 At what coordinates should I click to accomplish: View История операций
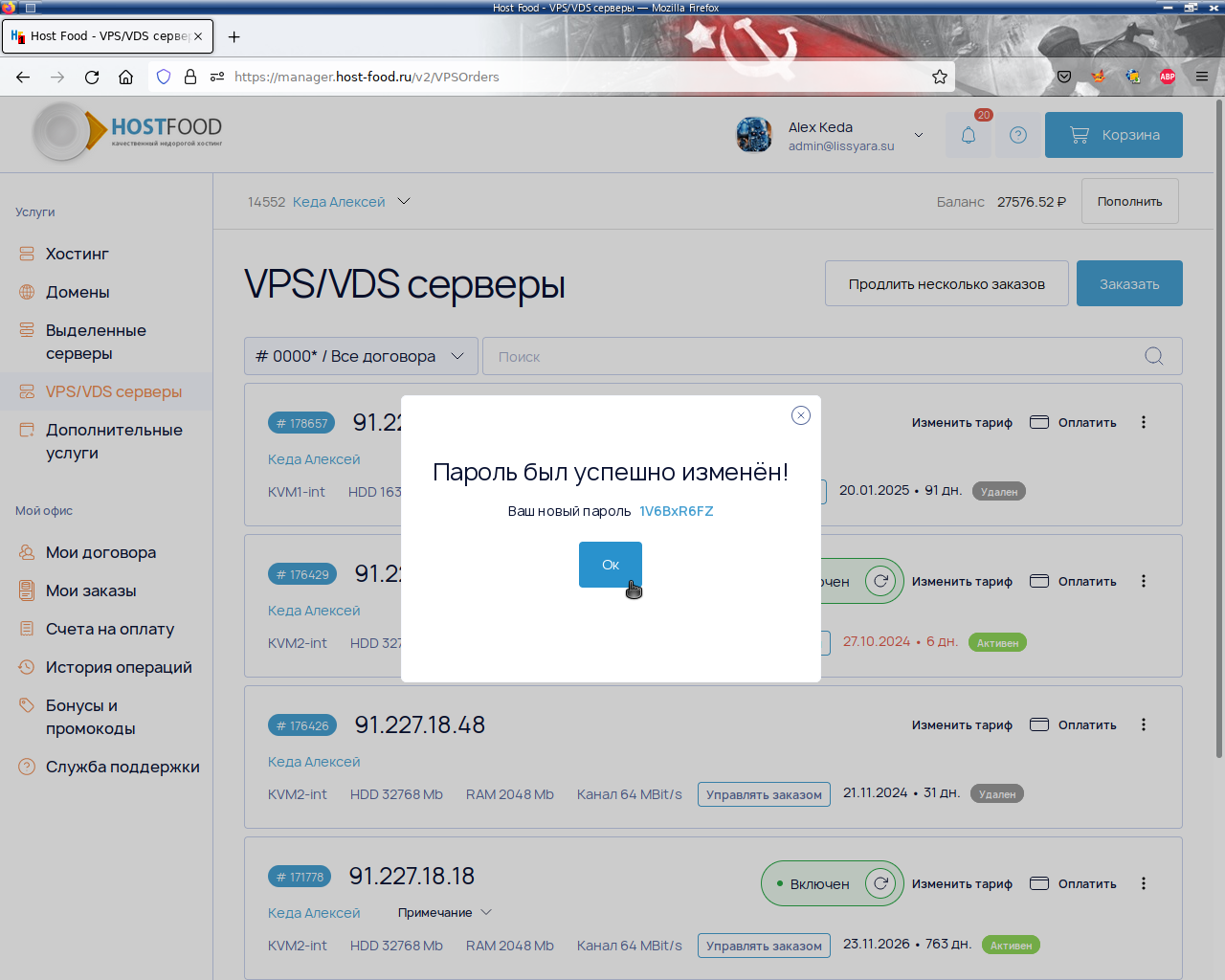tap(119, 667)
